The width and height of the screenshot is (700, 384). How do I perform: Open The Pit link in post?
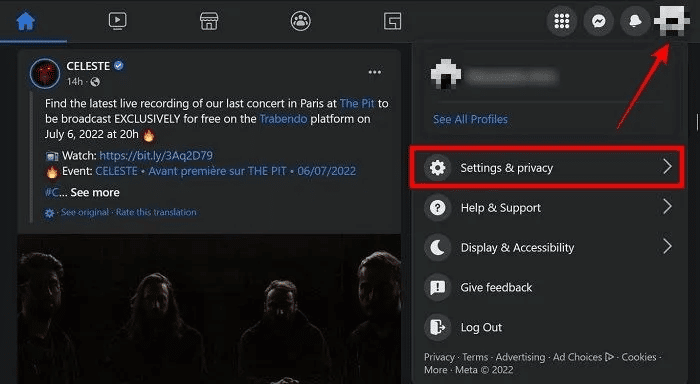pos(357,104)
